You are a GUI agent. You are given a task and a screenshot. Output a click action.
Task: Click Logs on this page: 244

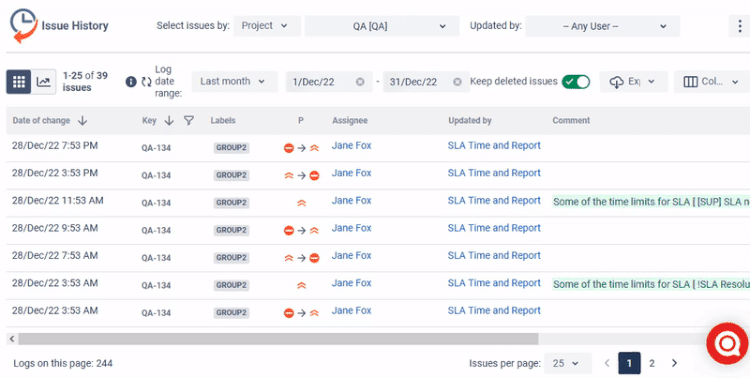63,364
